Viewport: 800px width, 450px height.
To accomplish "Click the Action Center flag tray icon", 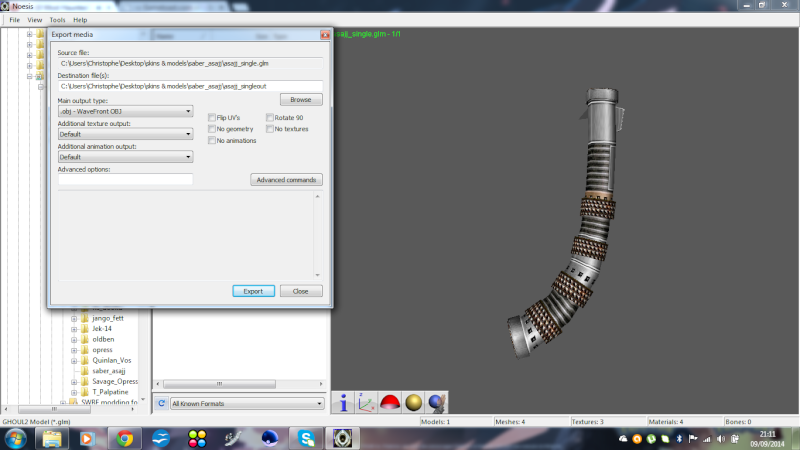I will click(x=693, y=439).
